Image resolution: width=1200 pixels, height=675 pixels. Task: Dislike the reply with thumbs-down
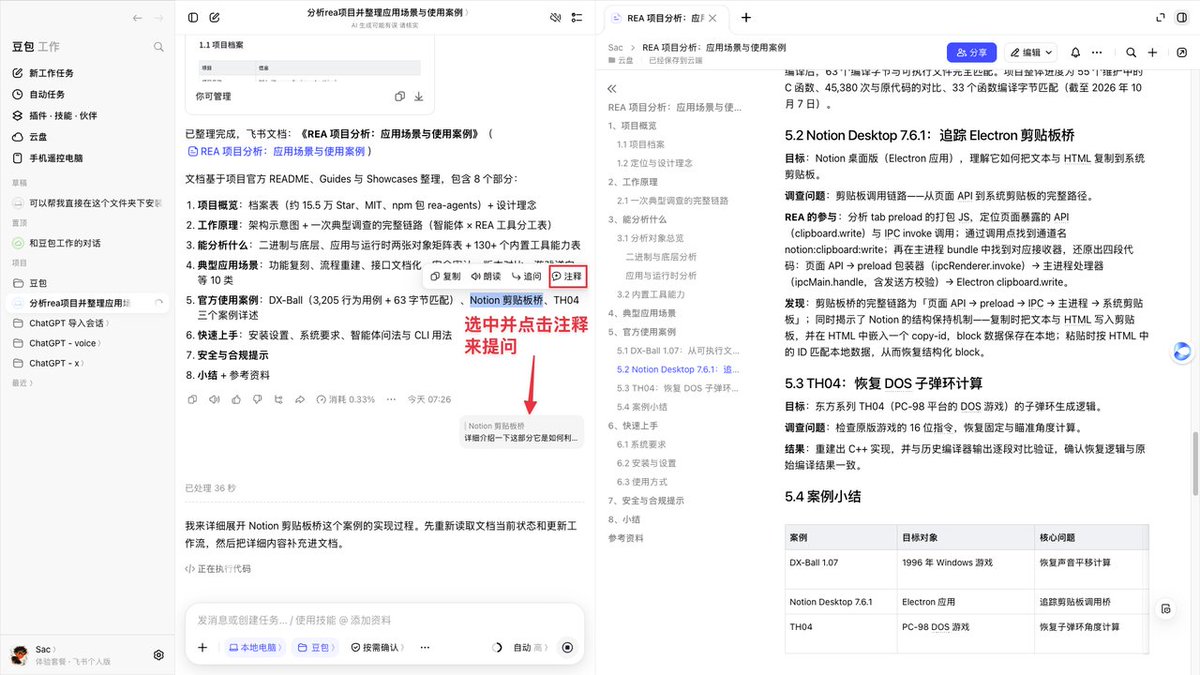[258, 399]
